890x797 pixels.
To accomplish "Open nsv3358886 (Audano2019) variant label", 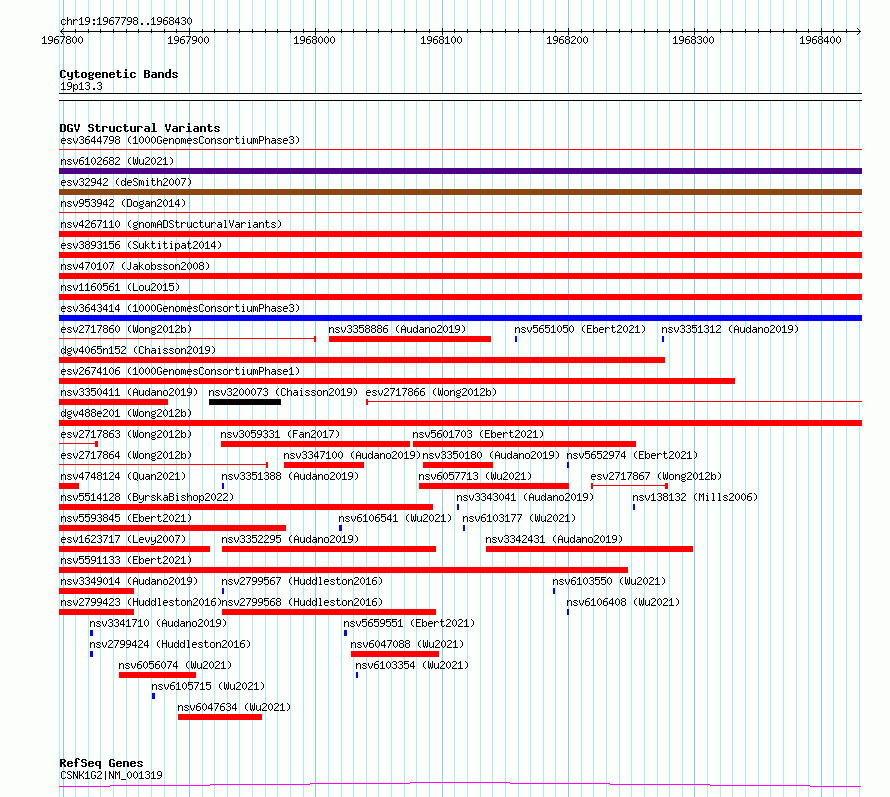I will [x=397, y=329].
